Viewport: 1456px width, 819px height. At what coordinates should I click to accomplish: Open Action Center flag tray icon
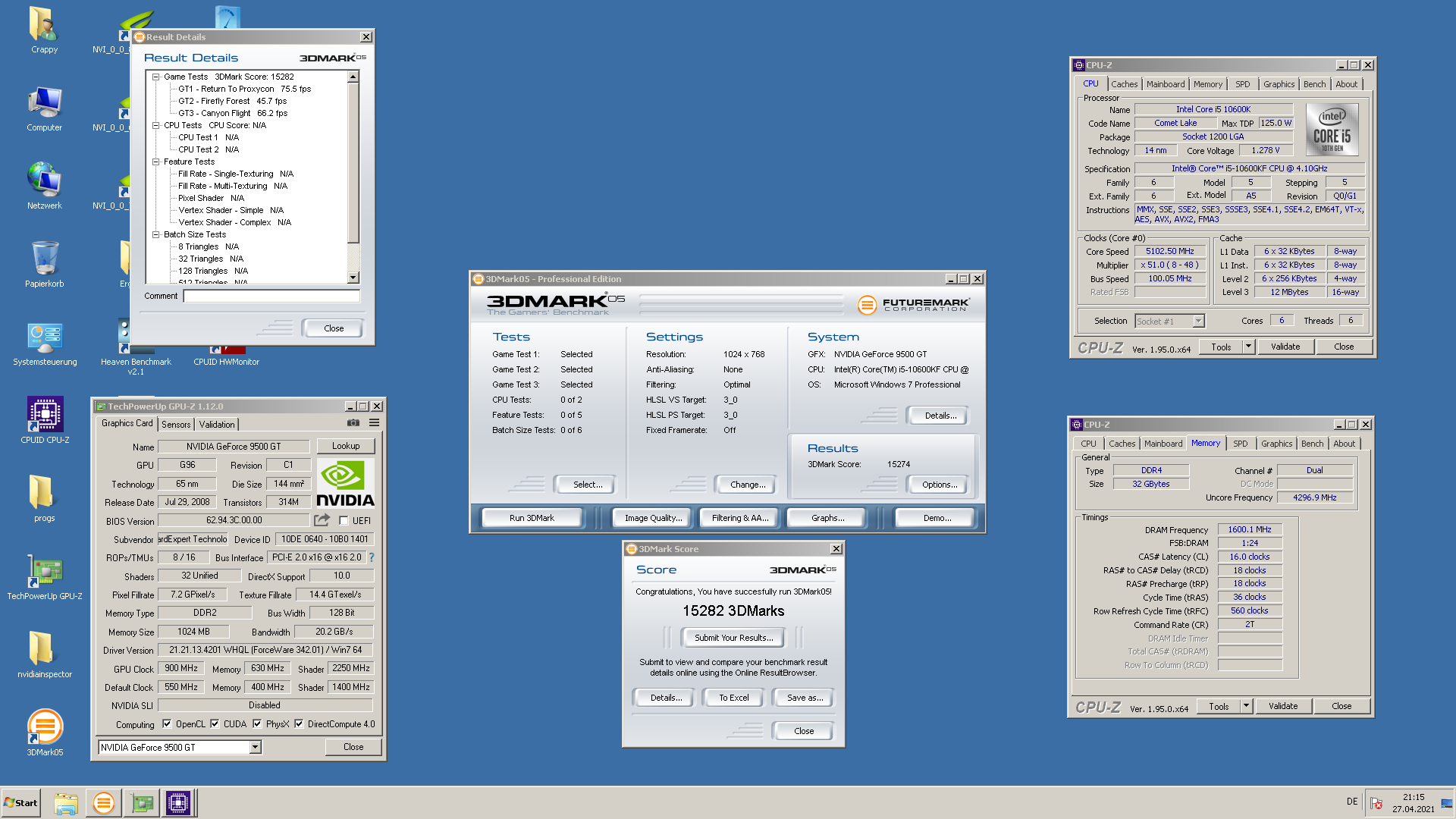tap(1376, 803)
